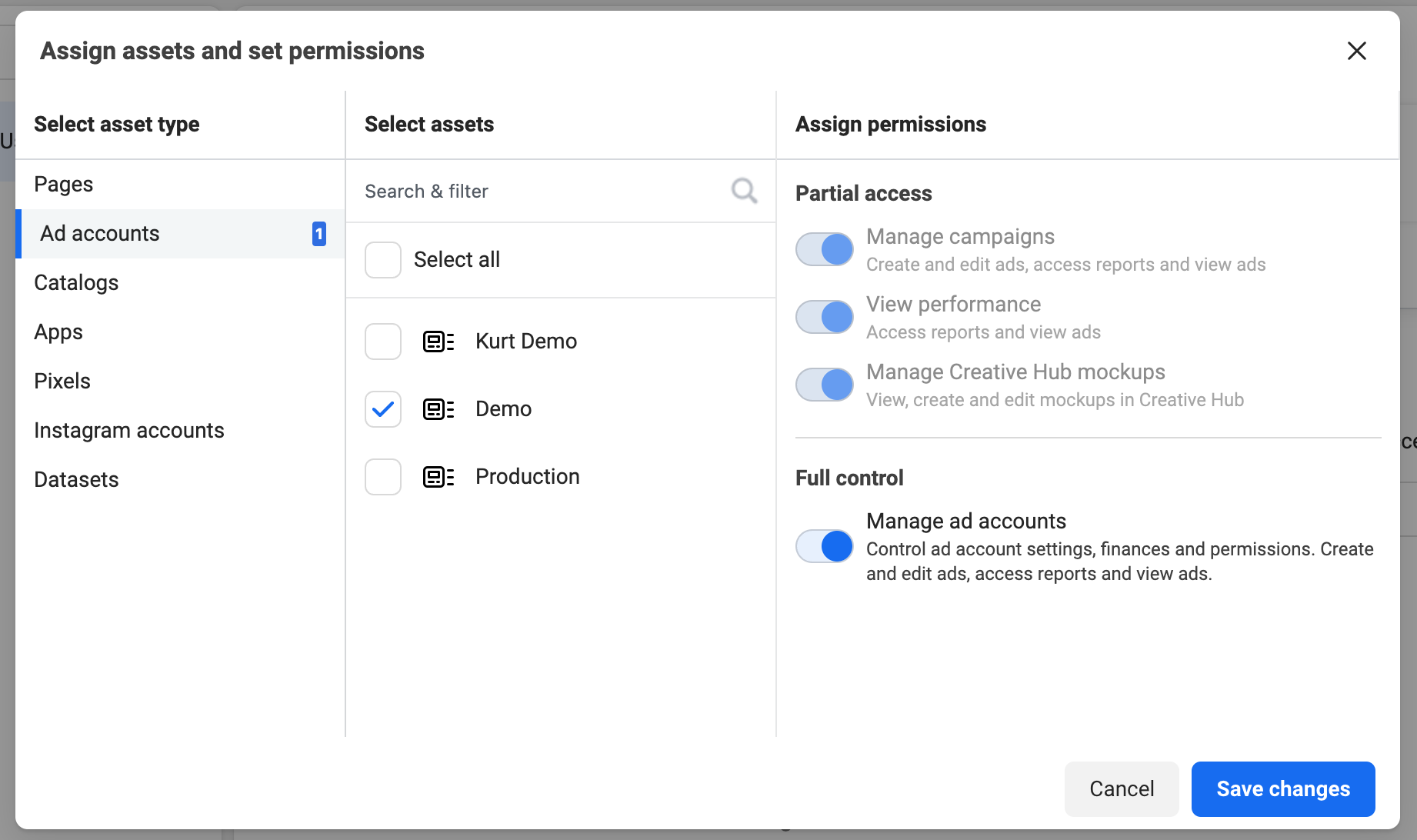Toggle View performance permission
1417x840 pixels.
[x=825, y=317]
